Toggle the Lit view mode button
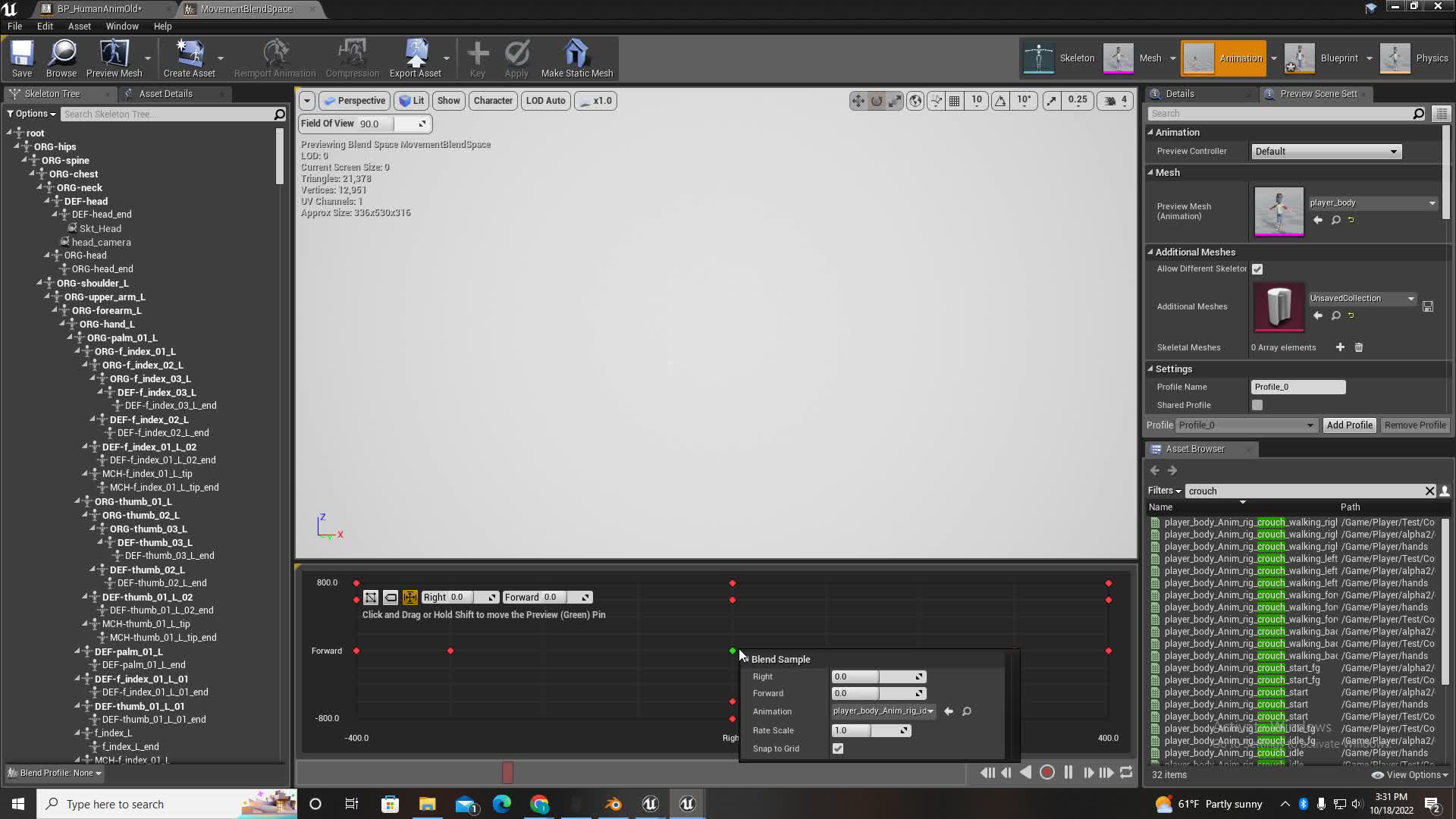Viewport: 1456px width, 819px height. coord(412,101)
